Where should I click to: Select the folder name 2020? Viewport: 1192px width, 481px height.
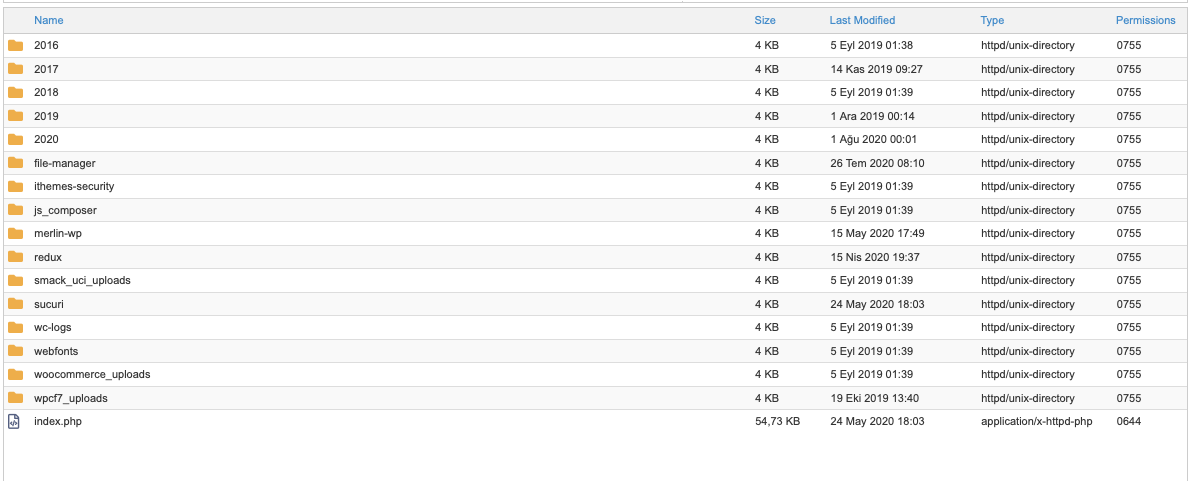[46, 140]
